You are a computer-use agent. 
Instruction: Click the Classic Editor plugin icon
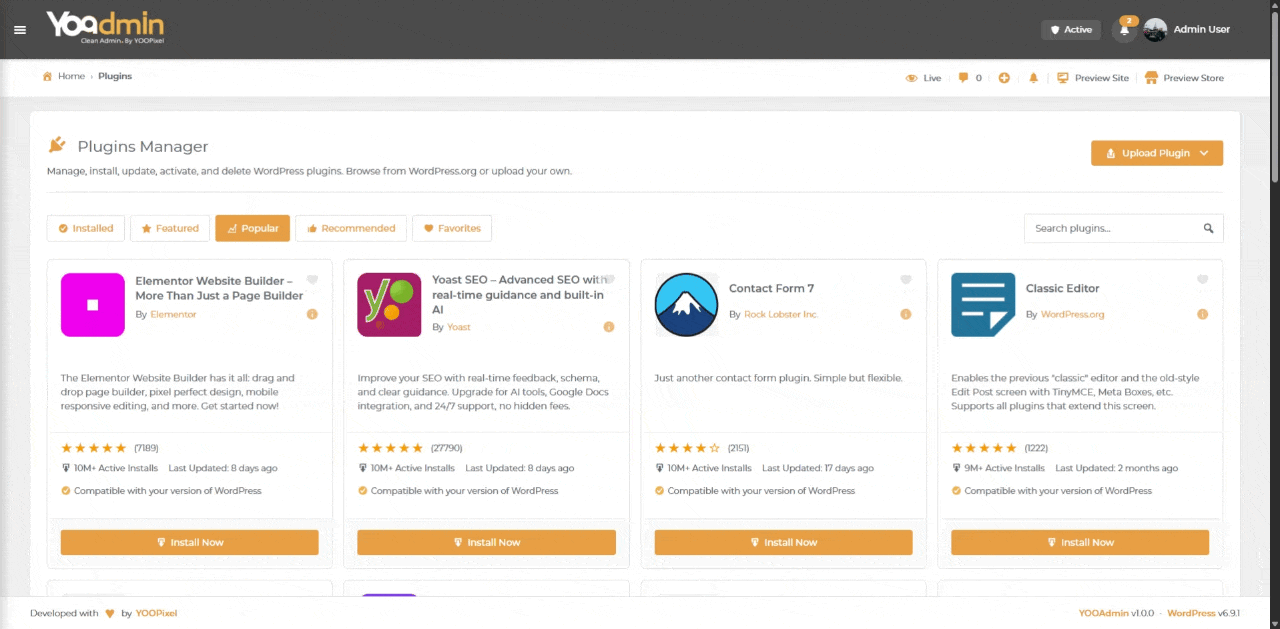[983, 305]
